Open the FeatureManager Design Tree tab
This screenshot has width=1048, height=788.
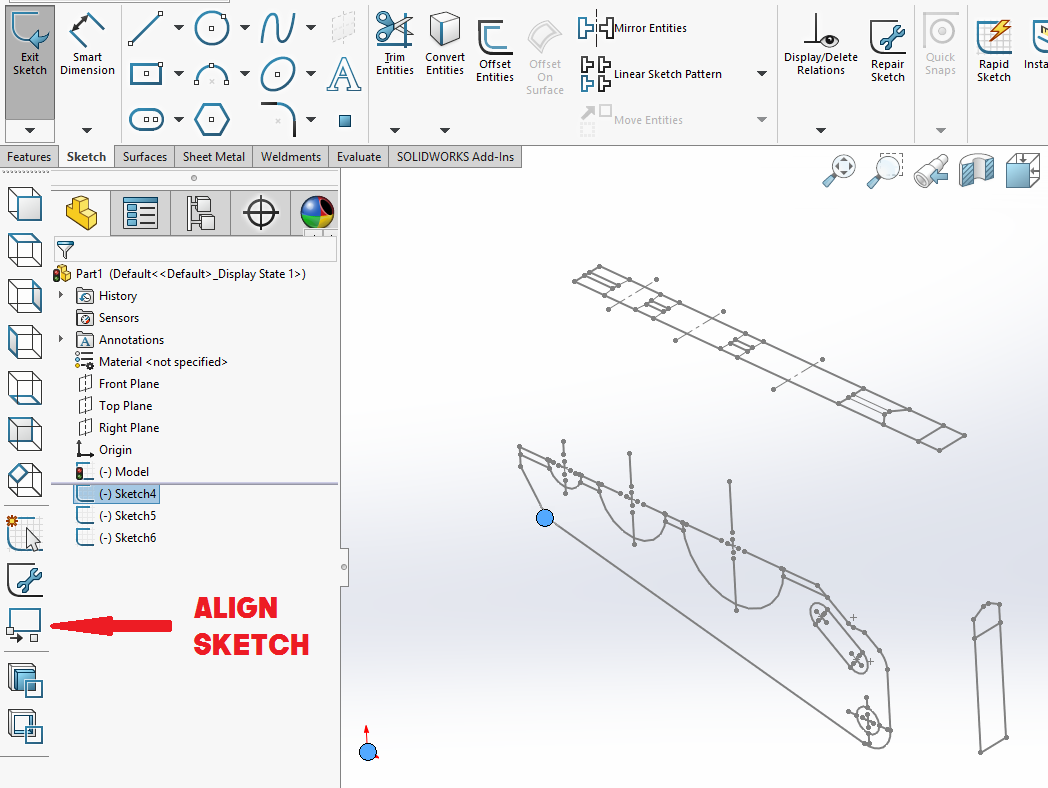(x=81, y=213)
